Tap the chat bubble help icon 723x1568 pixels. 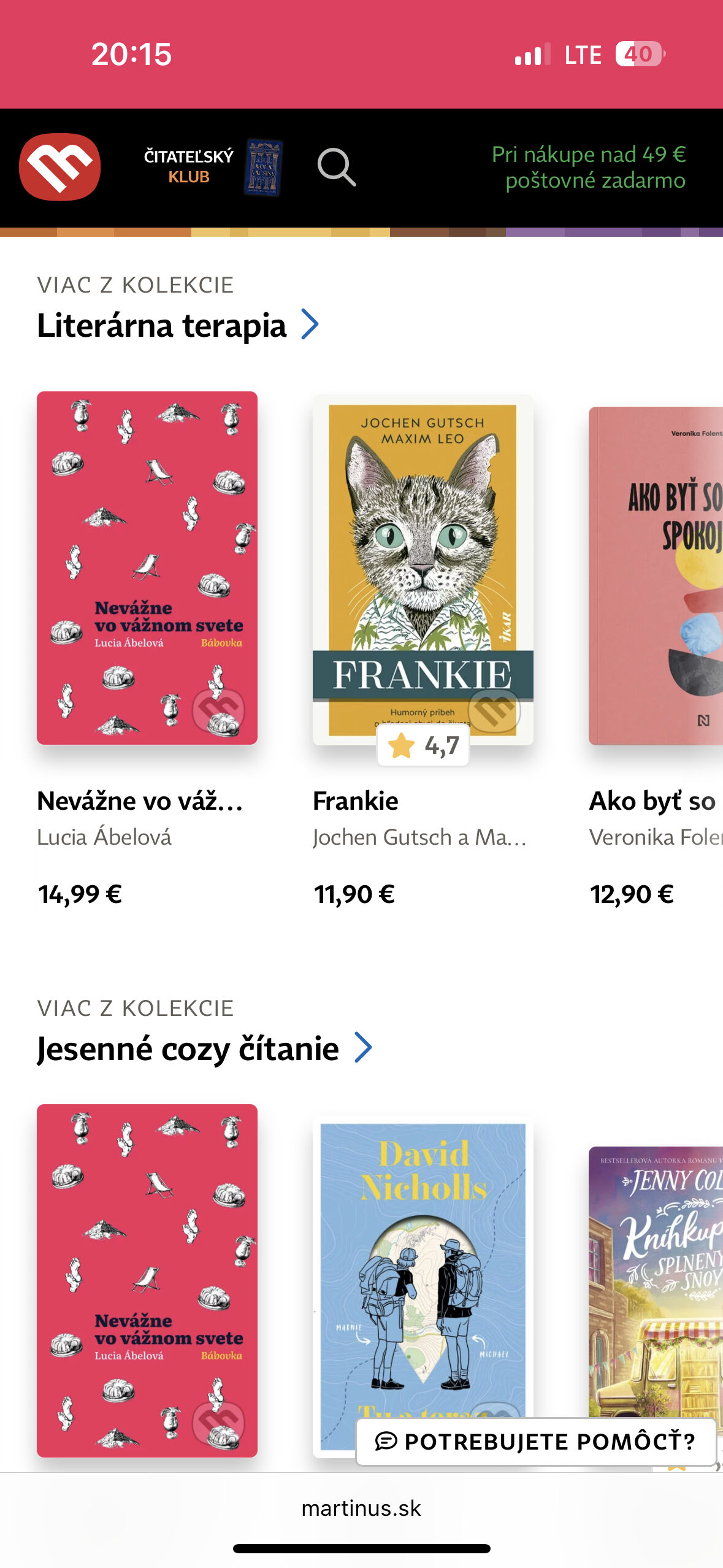point(386,1441)
